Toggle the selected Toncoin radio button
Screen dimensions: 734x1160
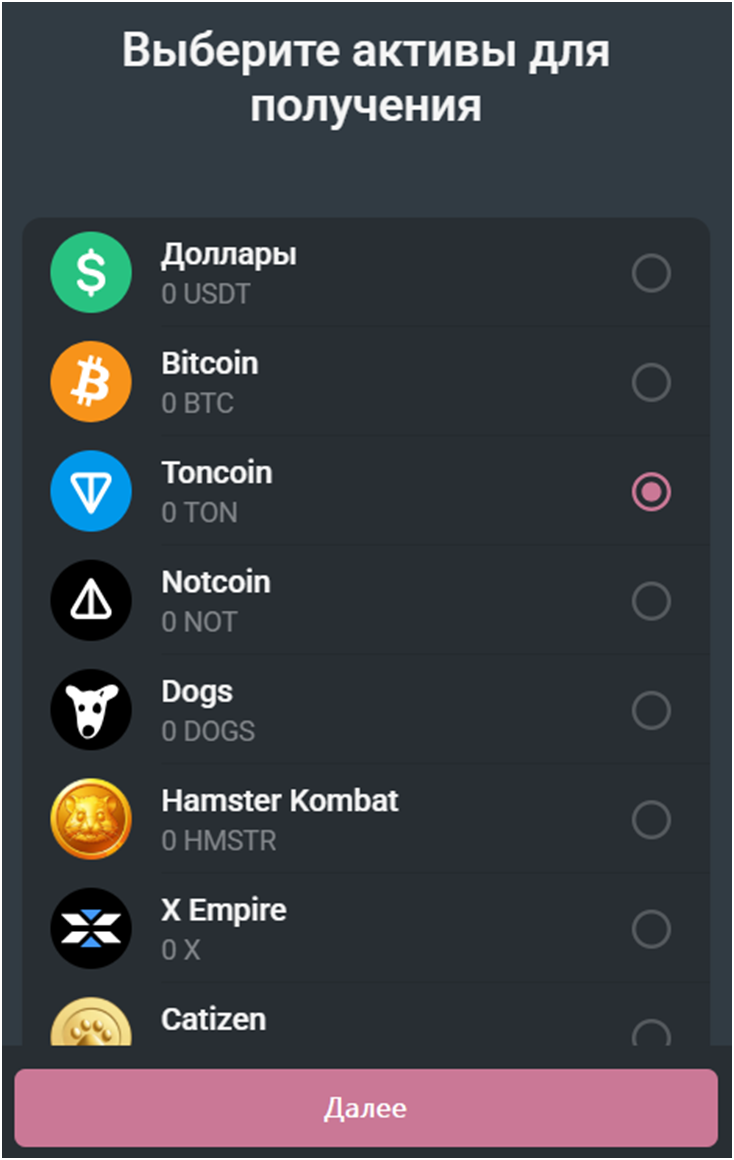pyautogui.click(x=651, y=491)
